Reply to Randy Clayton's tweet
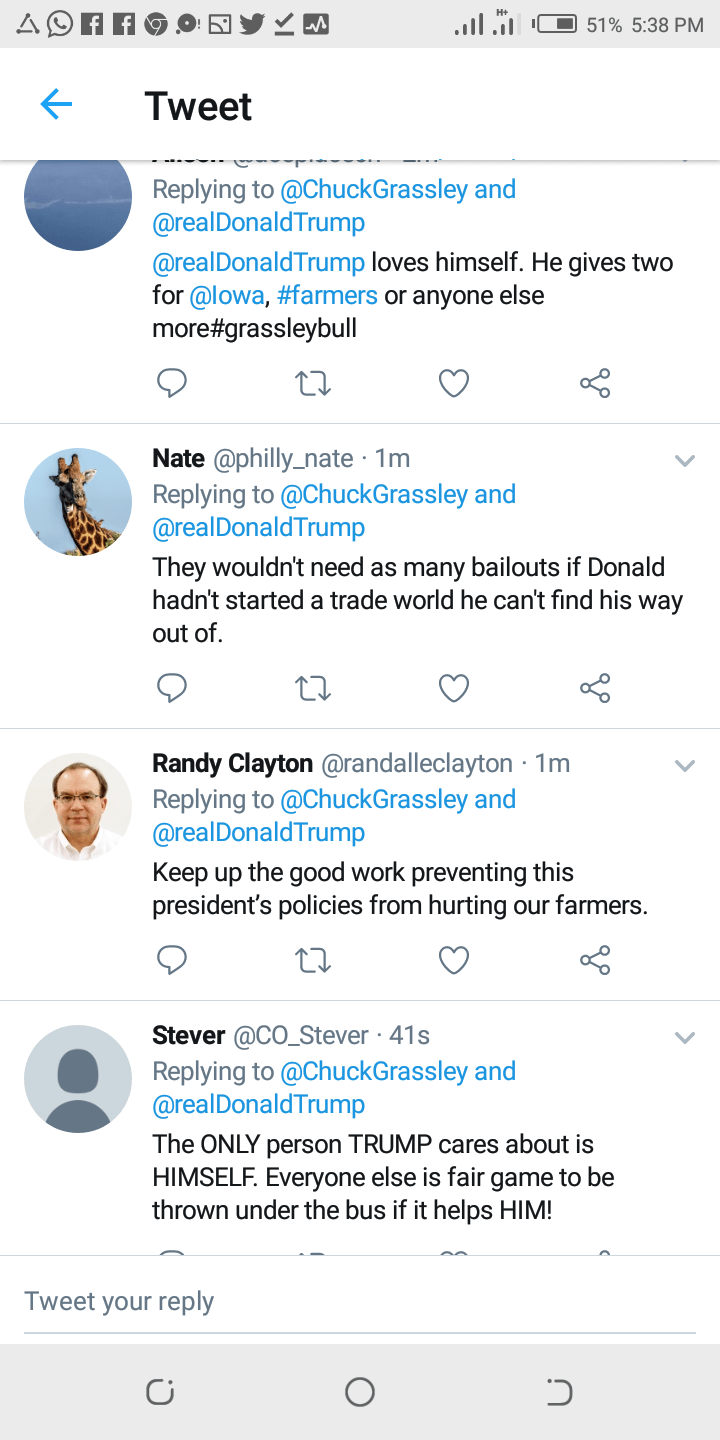The width and height of the screenshot is (720, 1440). [x=172, y=961]
